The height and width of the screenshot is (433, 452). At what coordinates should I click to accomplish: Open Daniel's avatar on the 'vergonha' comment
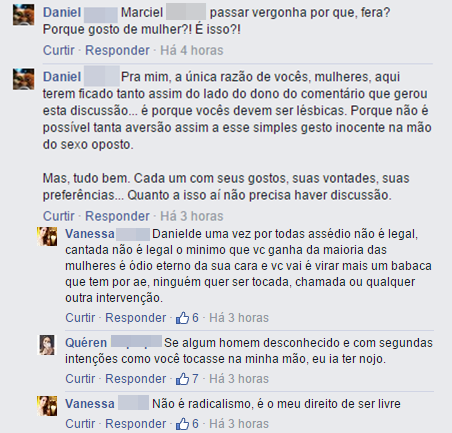point(24,15)
